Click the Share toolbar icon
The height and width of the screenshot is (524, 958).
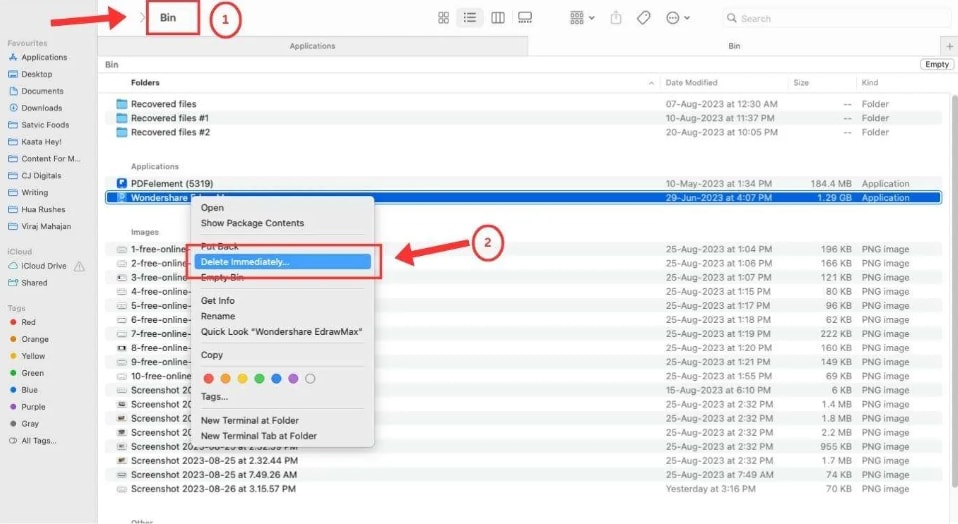(616, 18)
